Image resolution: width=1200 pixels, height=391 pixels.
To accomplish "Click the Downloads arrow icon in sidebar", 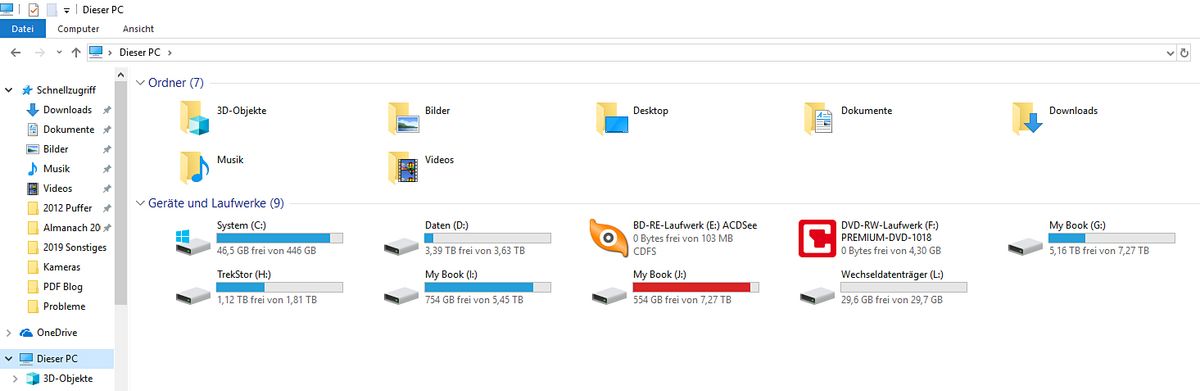I will coord(33,110).
